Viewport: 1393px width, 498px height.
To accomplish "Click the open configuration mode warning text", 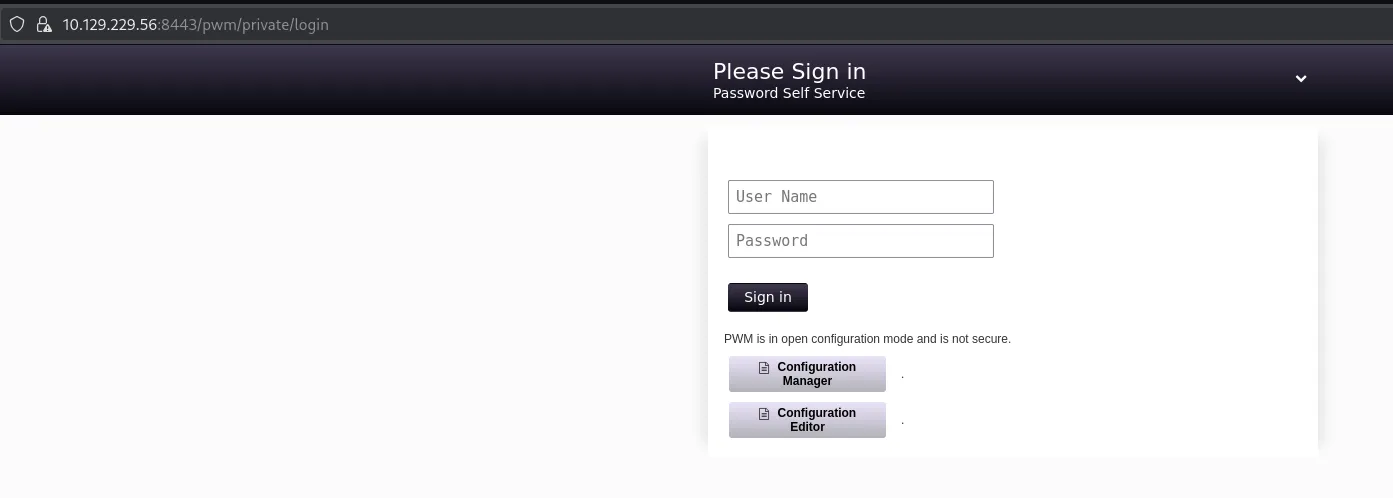I will [867, 339].
